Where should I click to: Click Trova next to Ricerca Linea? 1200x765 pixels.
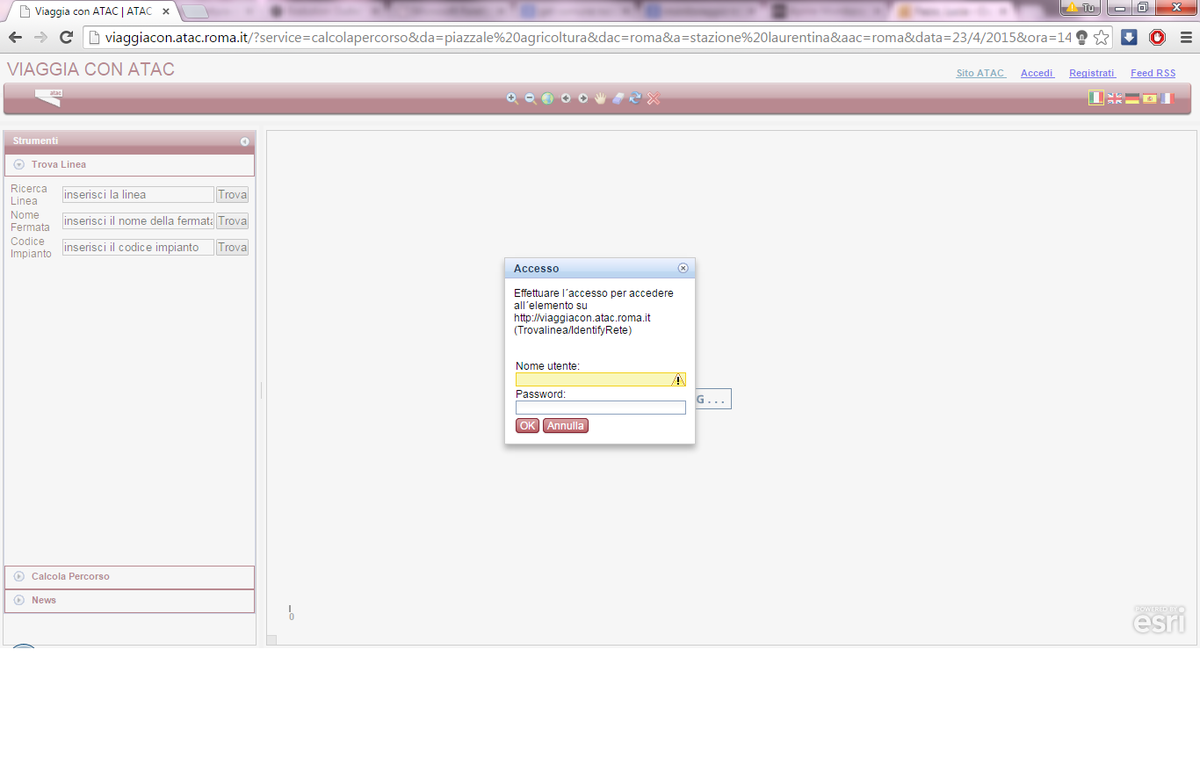[232, 195]
